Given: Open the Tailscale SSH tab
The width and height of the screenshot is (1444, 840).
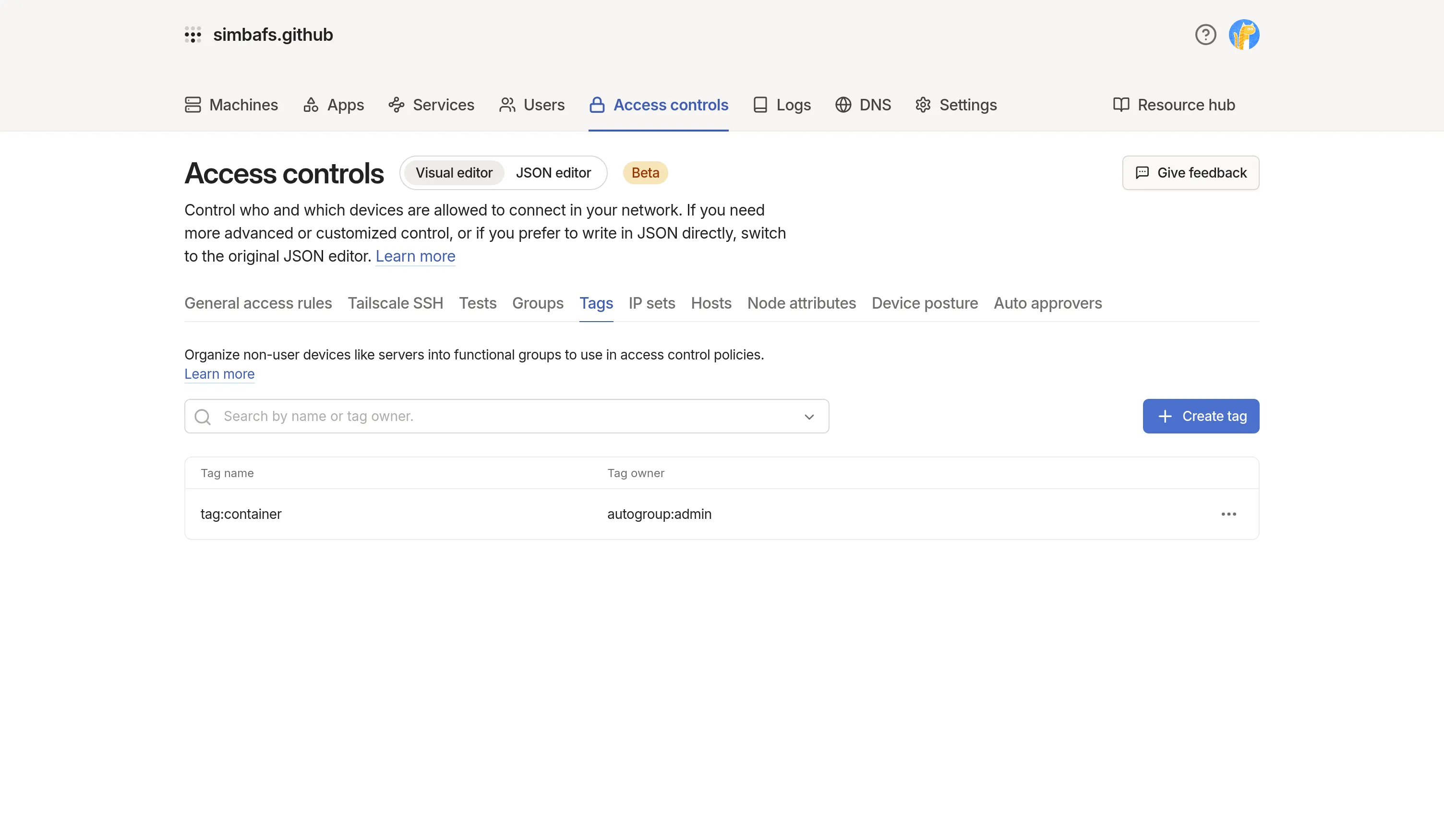Looking at the screenshot, I should (396, 303).
